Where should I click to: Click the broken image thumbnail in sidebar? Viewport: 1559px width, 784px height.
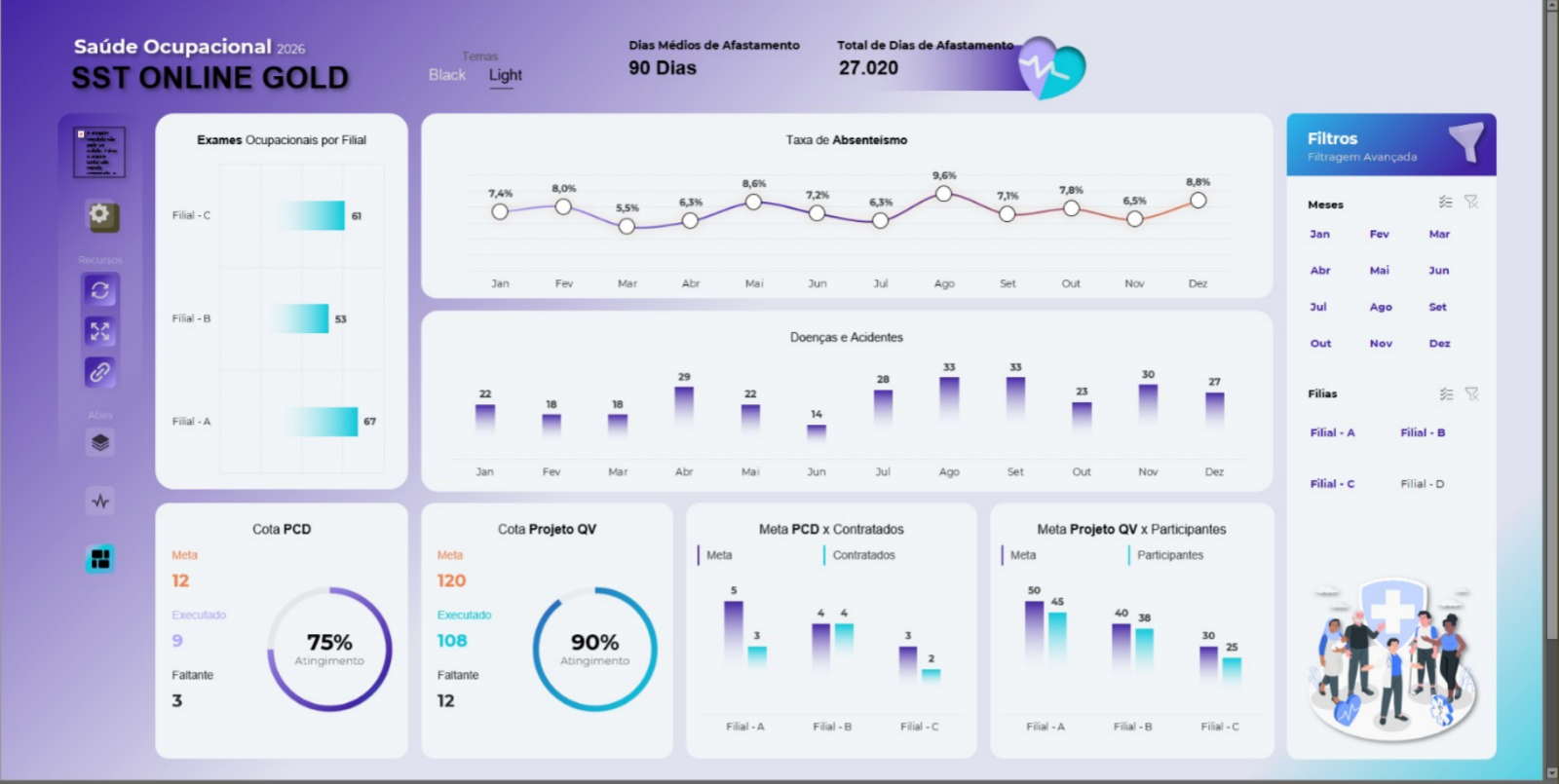pyautogui.click(x=99, y=152)
